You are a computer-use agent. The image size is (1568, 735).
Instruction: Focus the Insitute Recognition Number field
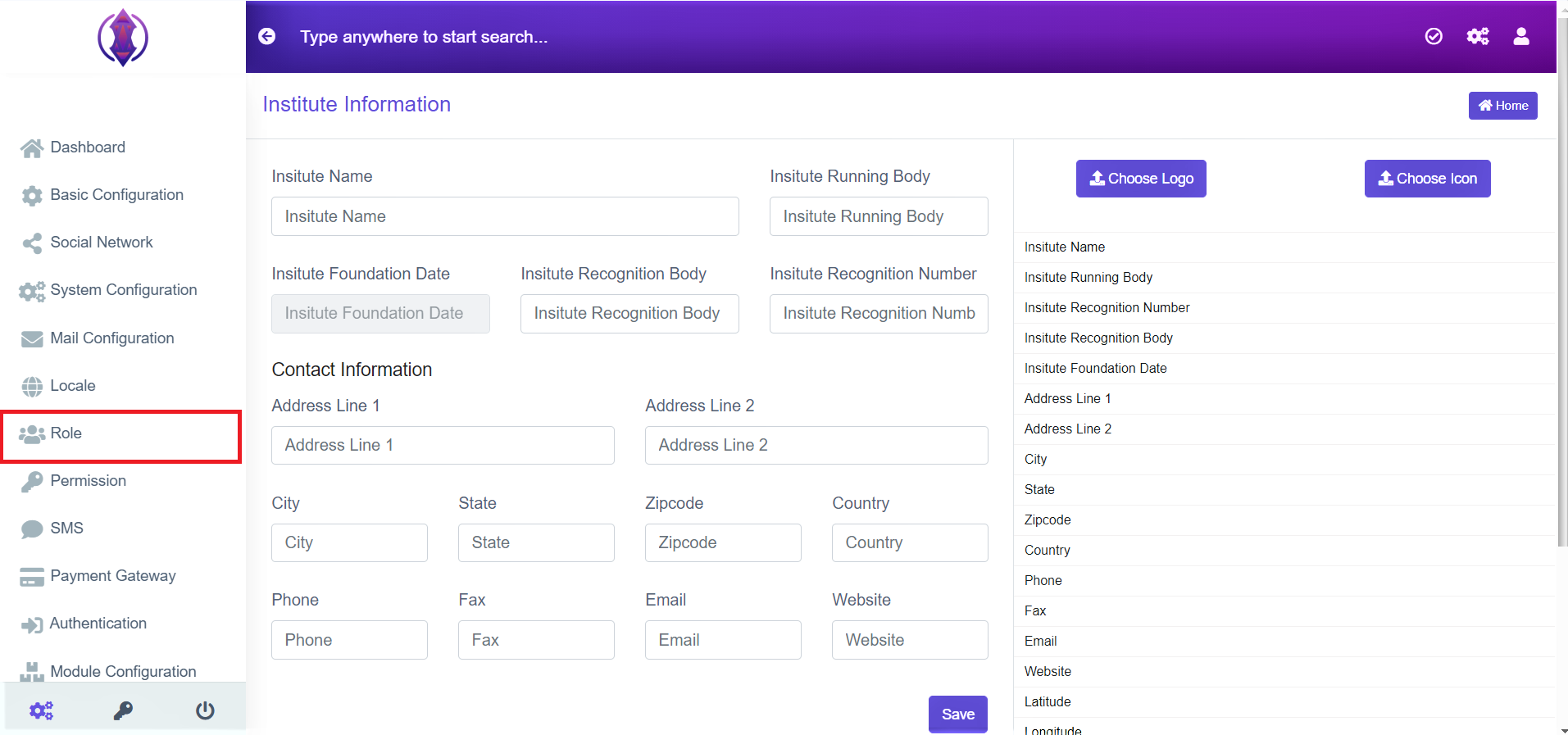point(879,314)
